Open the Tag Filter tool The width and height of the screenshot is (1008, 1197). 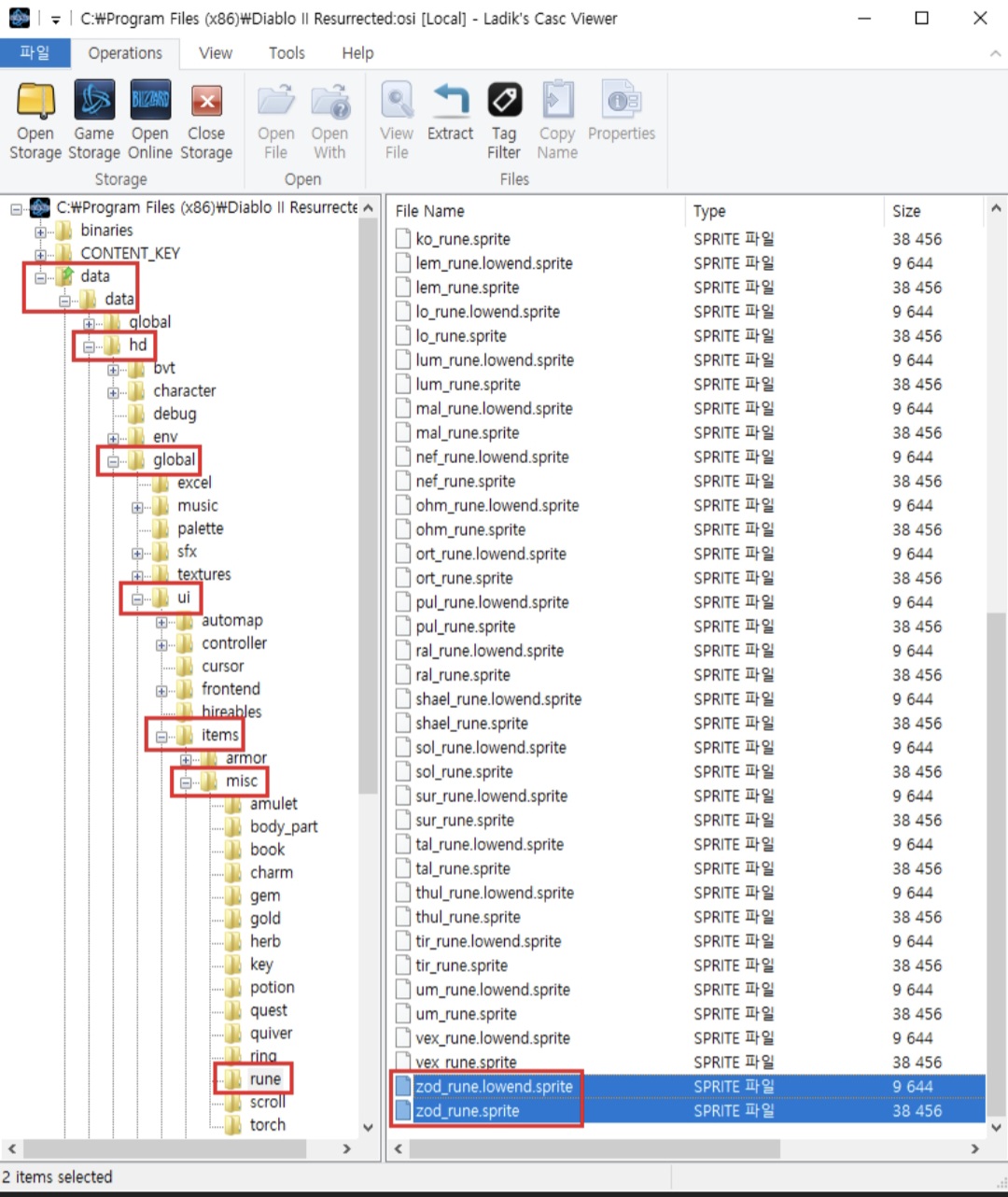(x=504, y=103)
